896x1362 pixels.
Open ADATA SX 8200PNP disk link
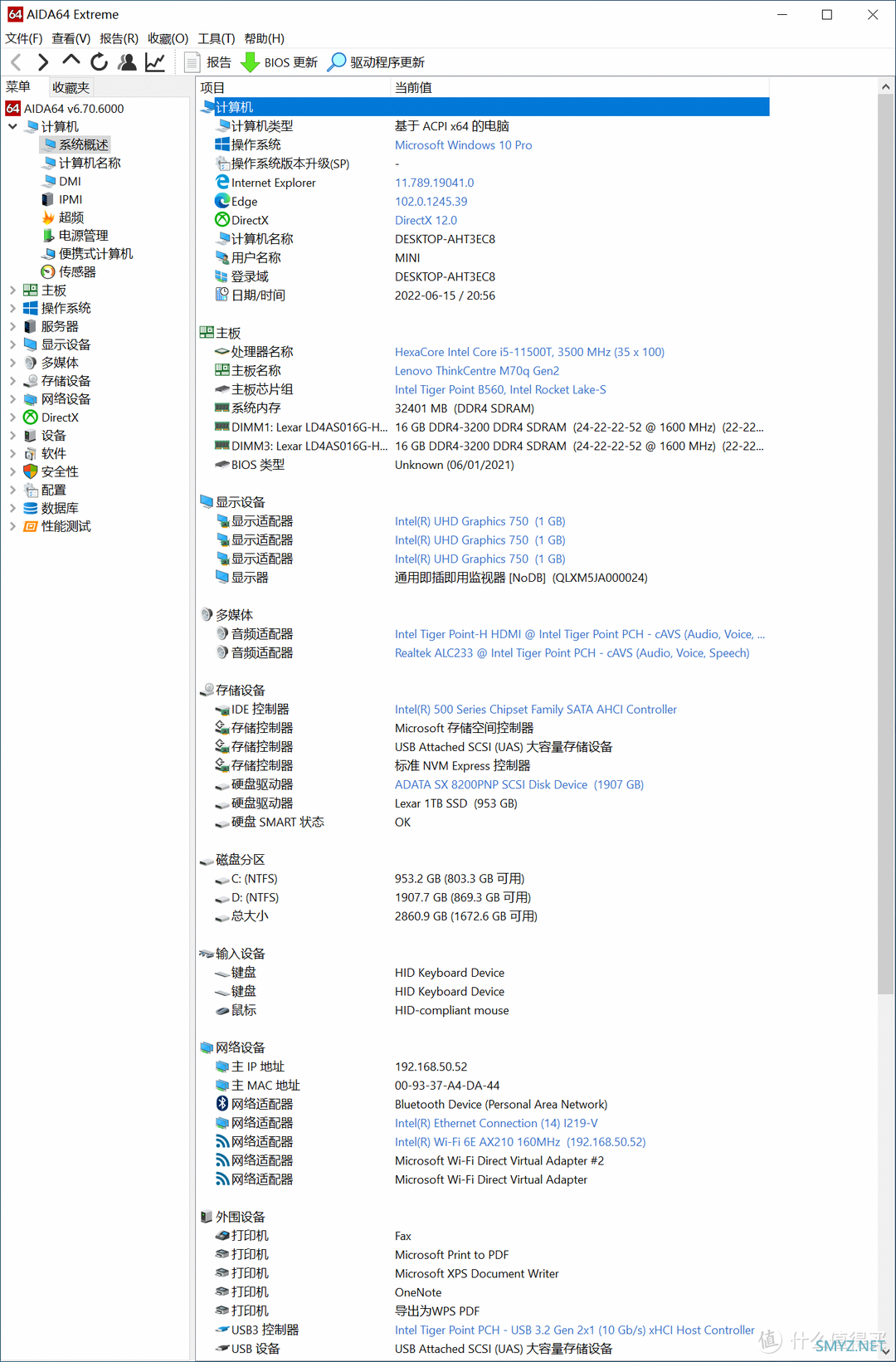pyautogui.click(x=519, y=784)
